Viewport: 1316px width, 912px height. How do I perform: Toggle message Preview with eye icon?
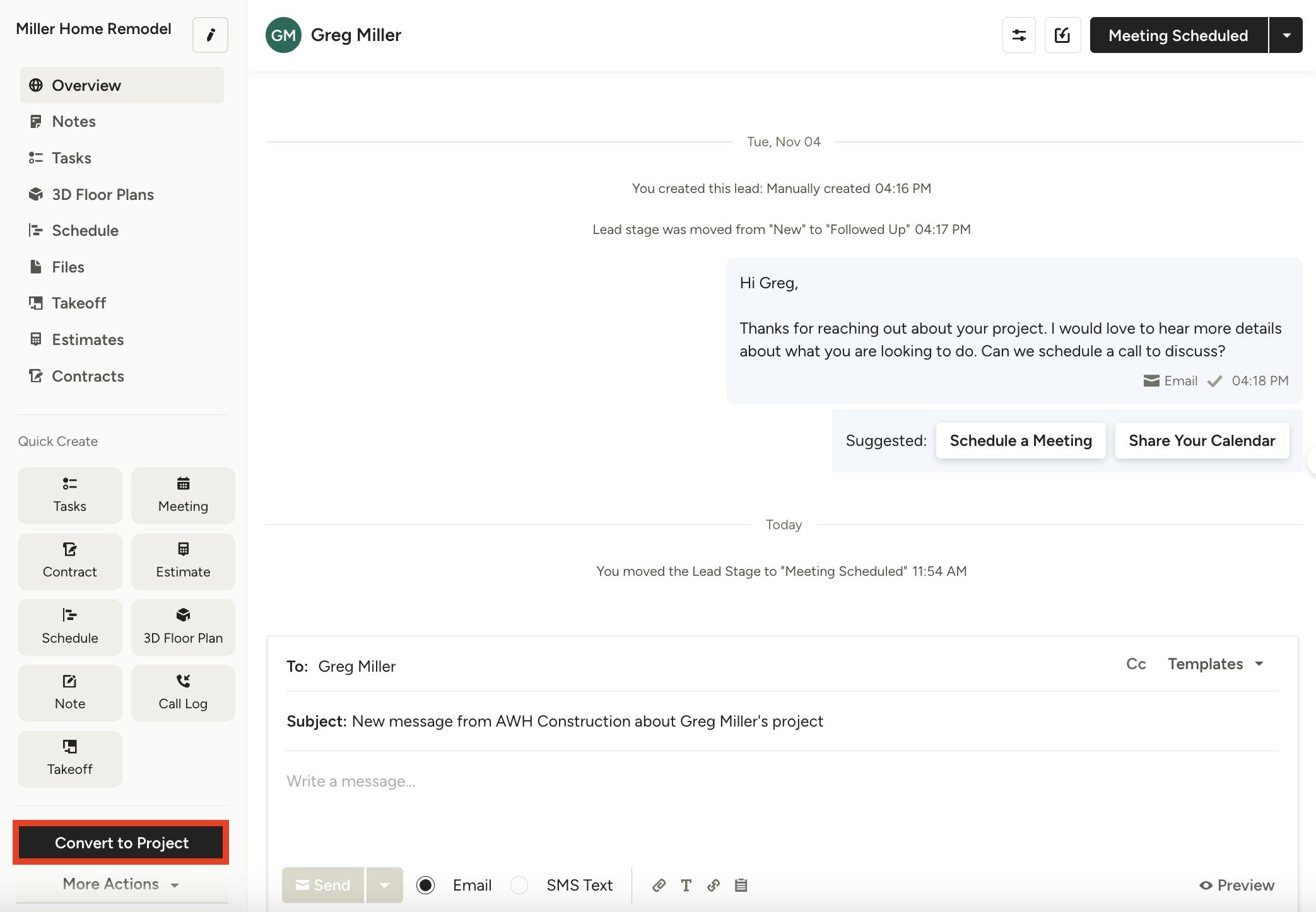tap(1237, 885)
